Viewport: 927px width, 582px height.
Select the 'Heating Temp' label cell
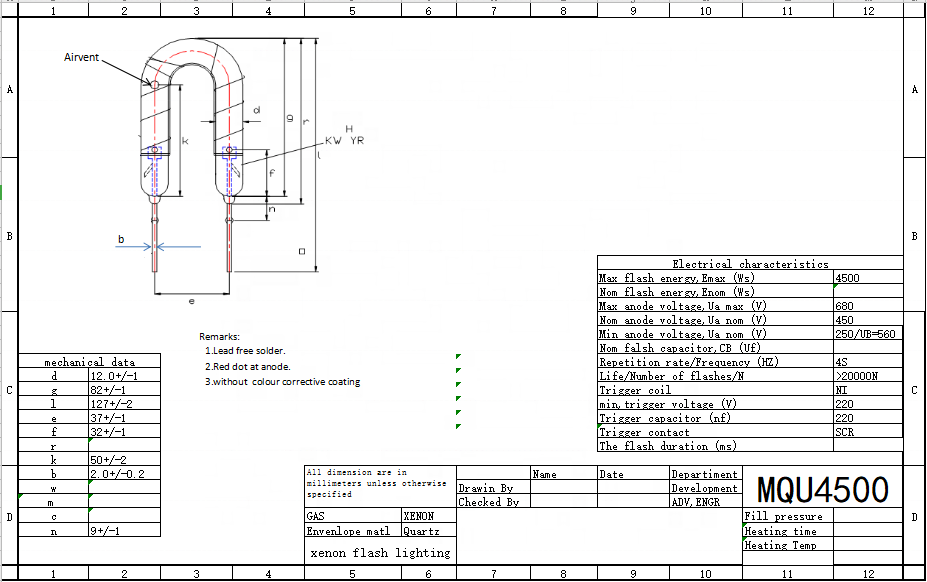pyautogui.click(x=788, y=544)
